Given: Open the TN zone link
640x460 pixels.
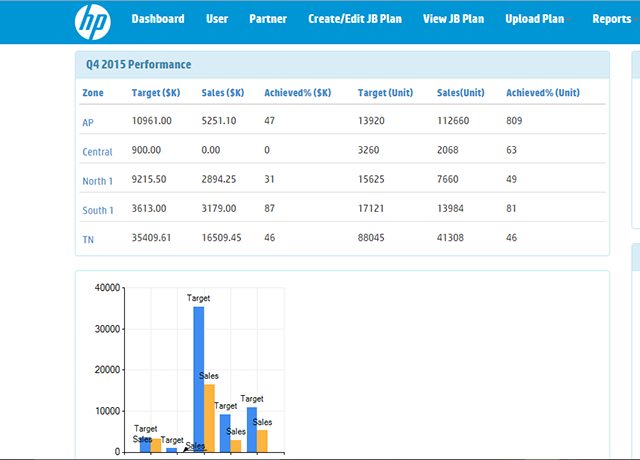Looking at the screenshot, I should pyautogui.click(x=88, y=240).
